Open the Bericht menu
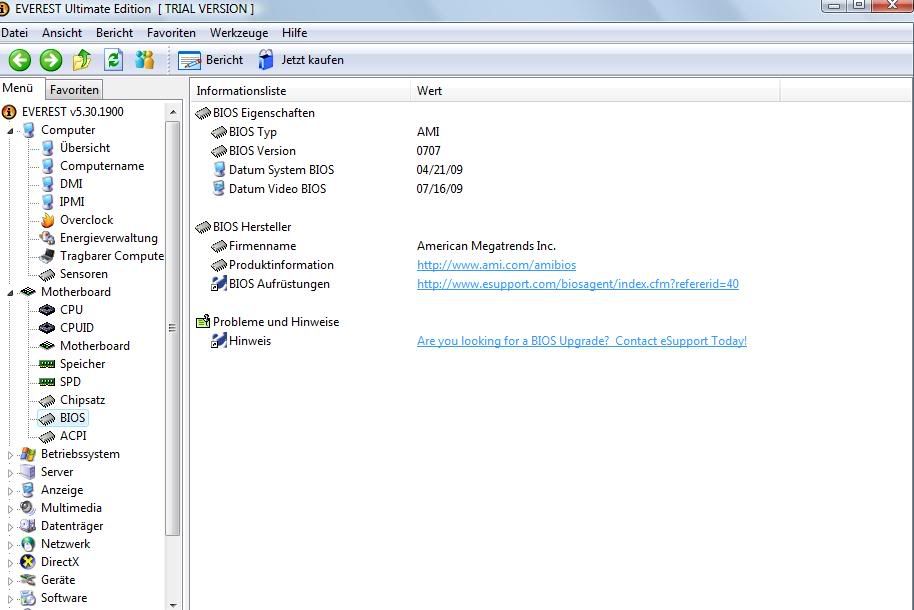The height and width of the screenshot is (610, 914). point(114,33)
